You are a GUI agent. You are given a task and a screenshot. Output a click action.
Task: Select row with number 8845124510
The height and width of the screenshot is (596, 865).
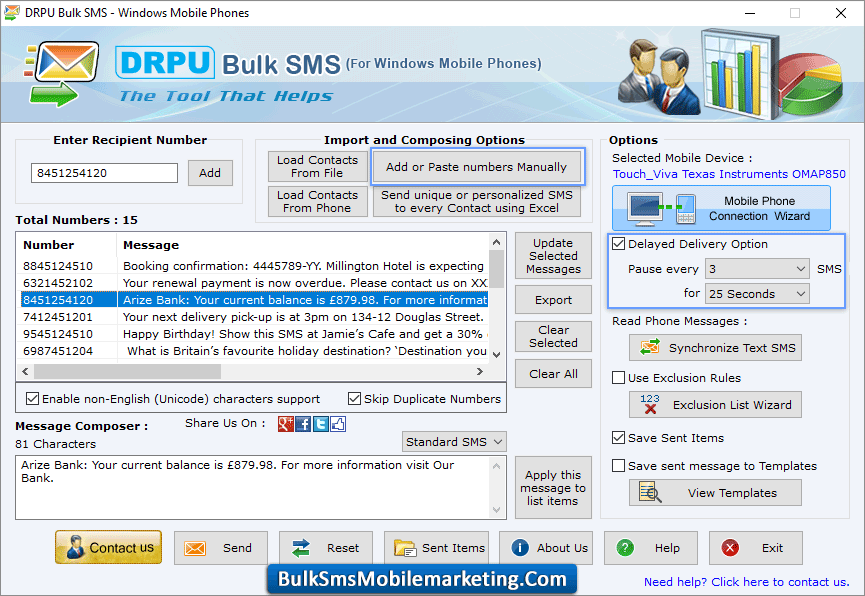click(x=254, y=266)
